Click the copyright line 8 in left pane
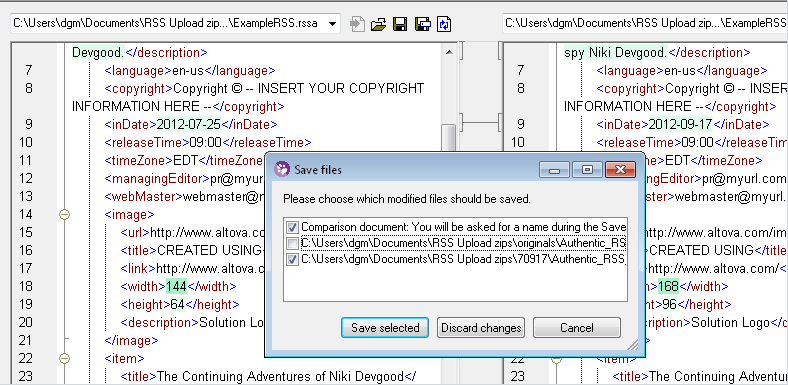The image size is (788, 385). coord(264,88)
